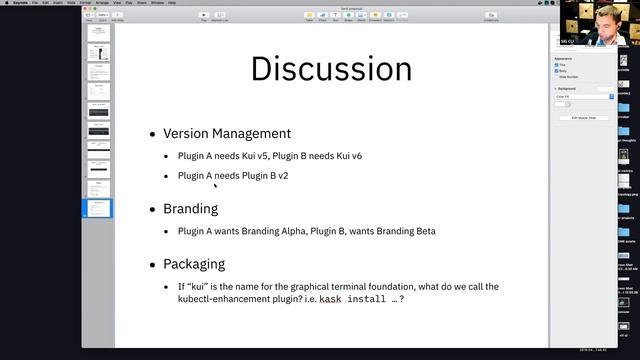Click 'Plugin A wants Branding Alpha' line
The image size is (640, 360).
tap(307, 231)
